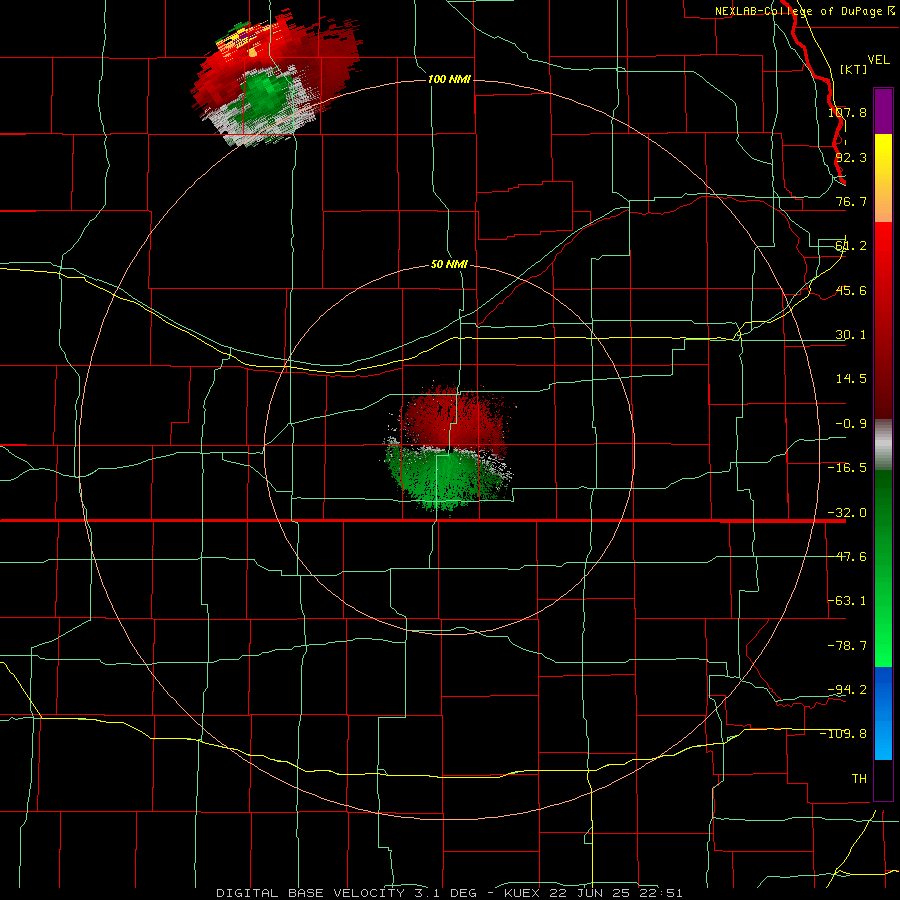900x900 pixels.
Task: Click the distant northwest storm velocity echo
Action: (276, 77)
